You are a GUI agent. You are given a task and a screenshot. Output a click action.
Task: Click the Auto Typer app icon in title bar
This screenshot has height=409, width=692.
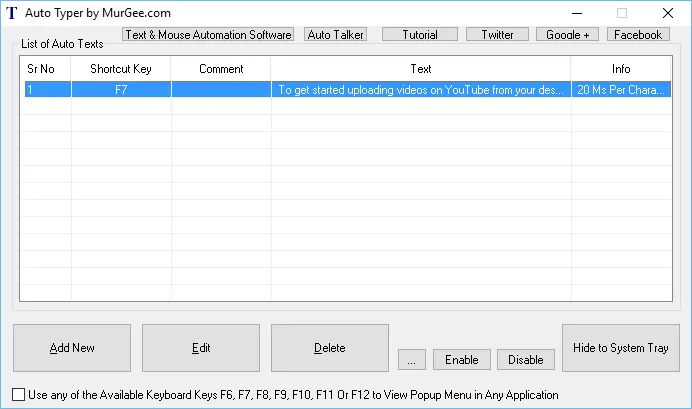point(12,13)
